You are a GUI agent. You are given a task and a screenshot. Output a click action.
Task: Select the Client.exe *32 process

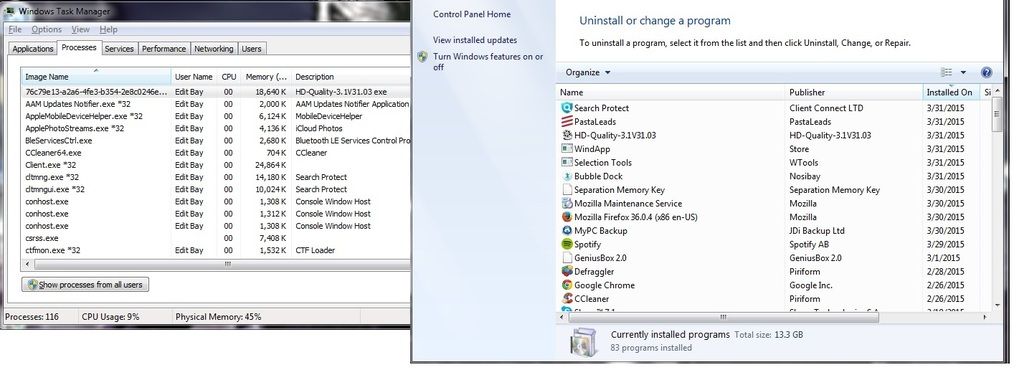pyautogui.click(x=217, y=165)
